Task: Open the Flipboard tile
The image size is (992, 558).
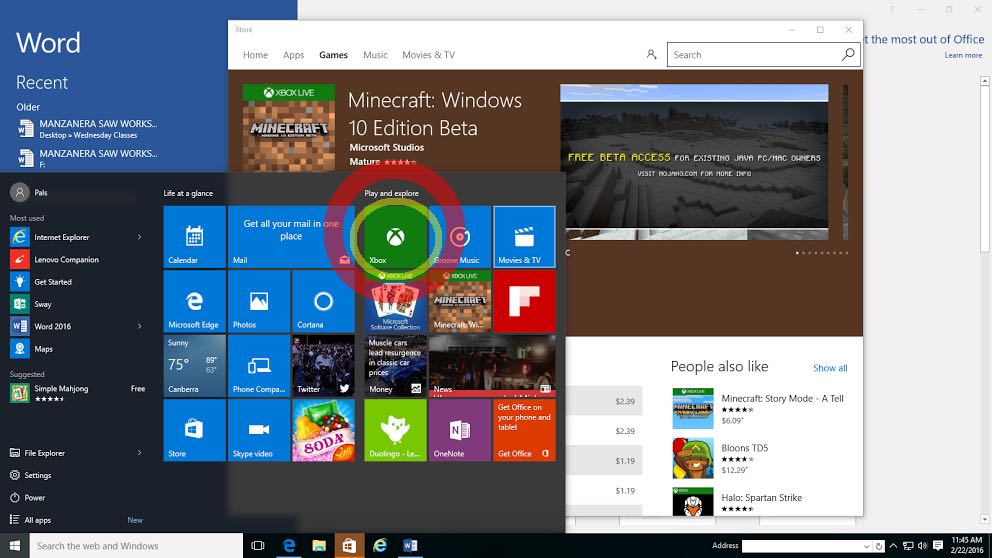Action: [524, 301]
